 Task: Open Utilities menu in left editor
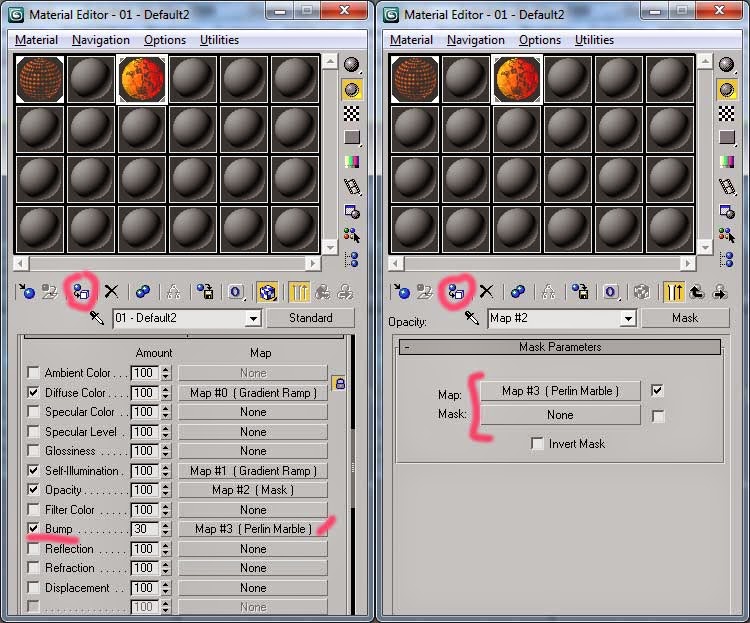pyautogui.click(x=219, y=40)
